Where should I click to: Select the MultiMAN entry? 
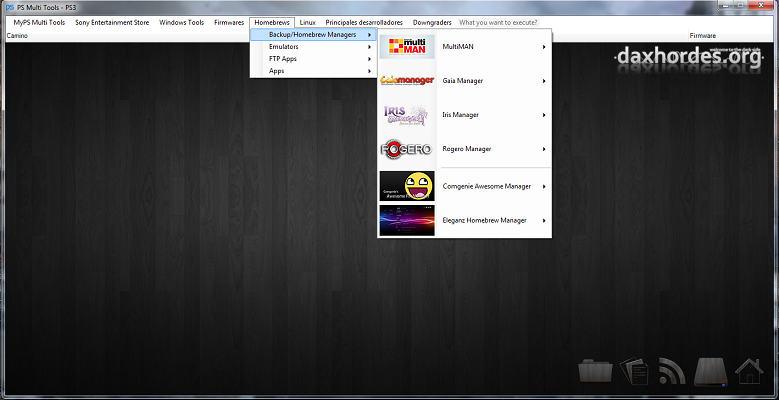coord(465,47)
